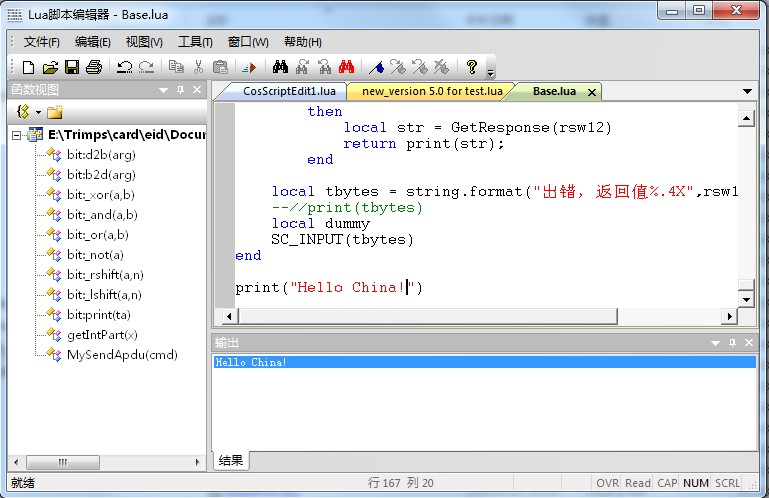Screen dimensions: 769x498
Task: Save the file with floppy disk icon
Action: (72, 67)
